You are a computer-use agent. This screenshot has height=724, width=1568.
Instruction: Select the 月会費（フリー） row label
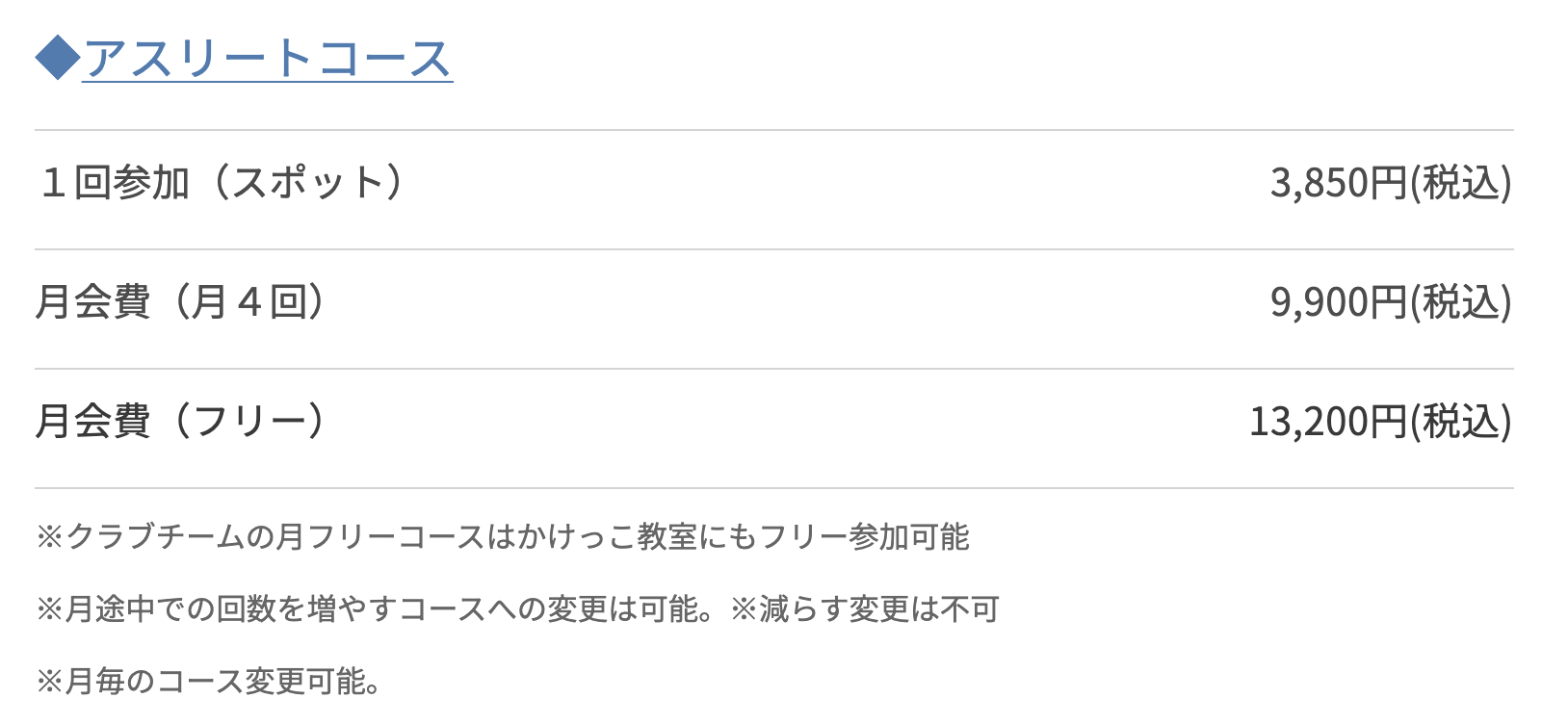pyautogui.click(x=181, y=422)
